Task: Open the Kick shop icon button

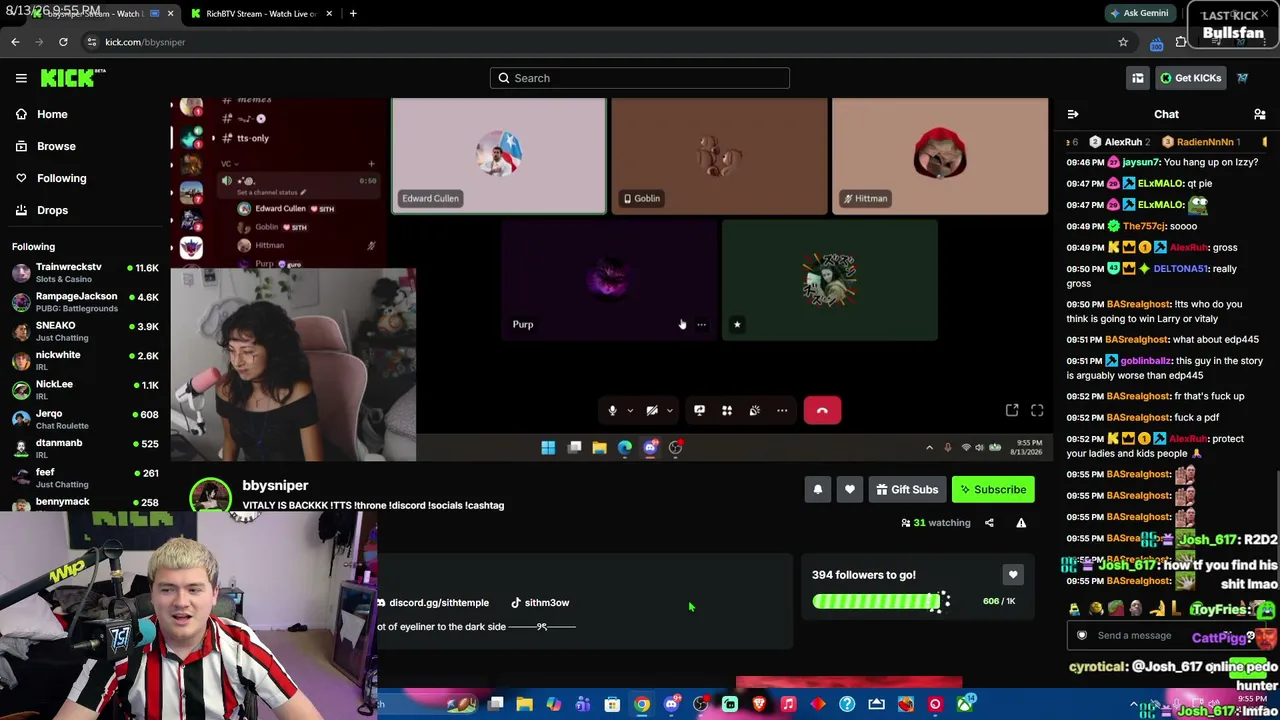Action: tap(1138, 78)
